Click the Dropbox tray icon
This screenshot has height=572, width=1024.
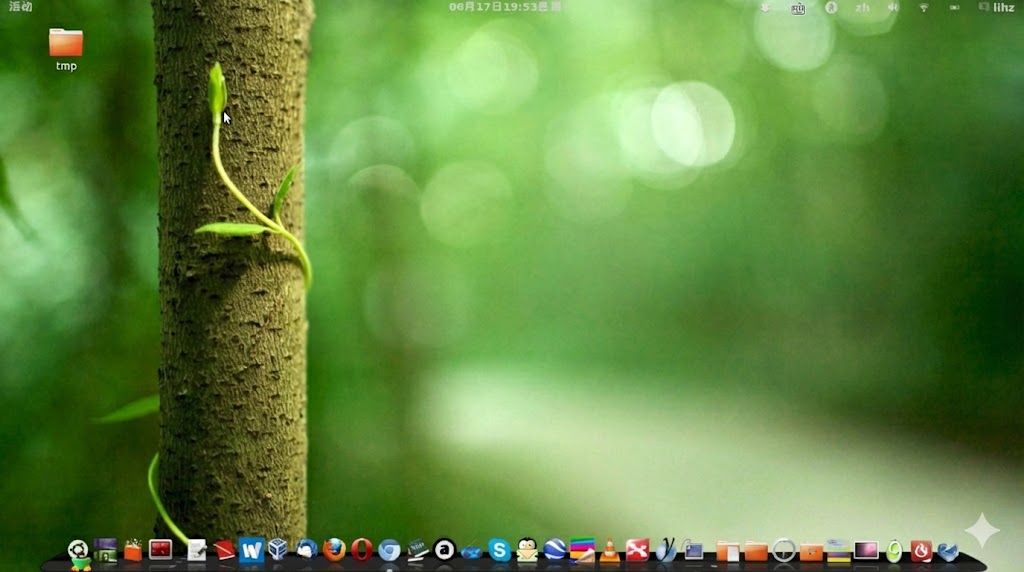(x=765, y=8)
